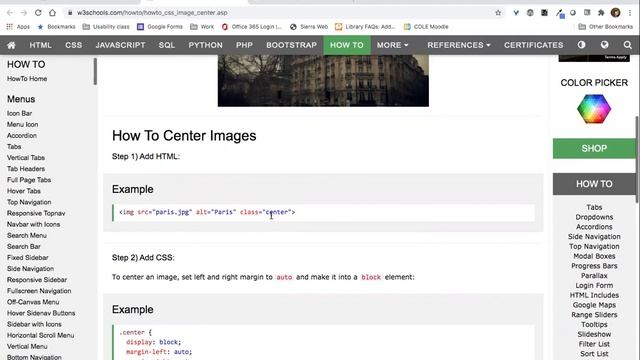This screenshot has height=360, width=640.
Task: Open Vertical Tabs sidebar link
Action: [x=26, y=158]
